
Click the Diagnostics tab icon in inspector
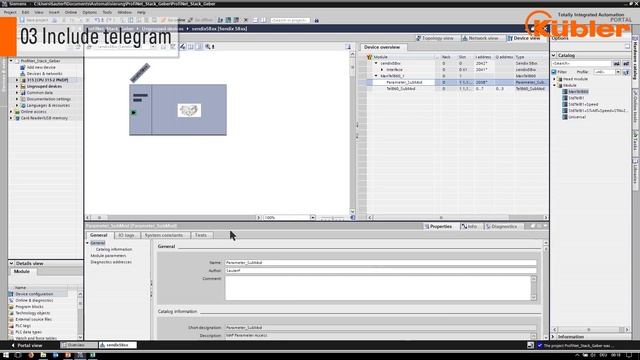(488, 226)
